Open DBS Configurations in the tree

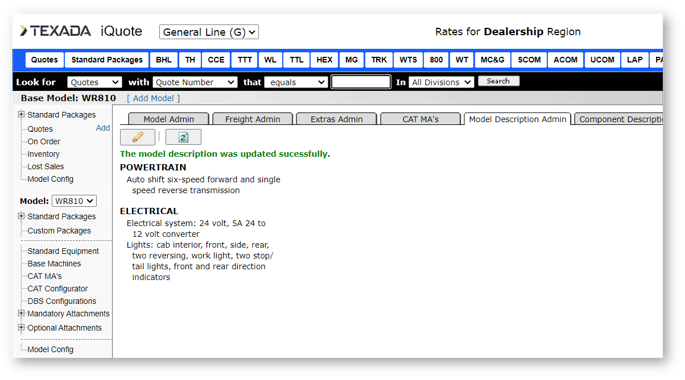[62, 301]
